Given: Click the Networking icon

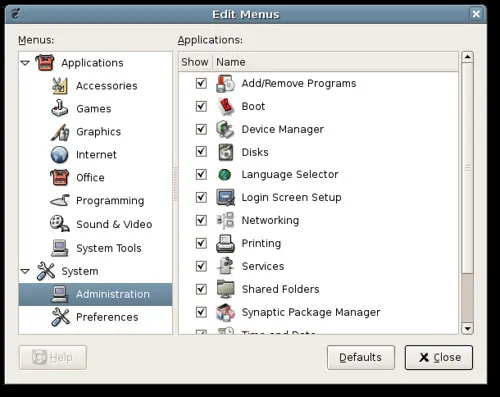Looking at the screenshot, I should coord(225,220).
